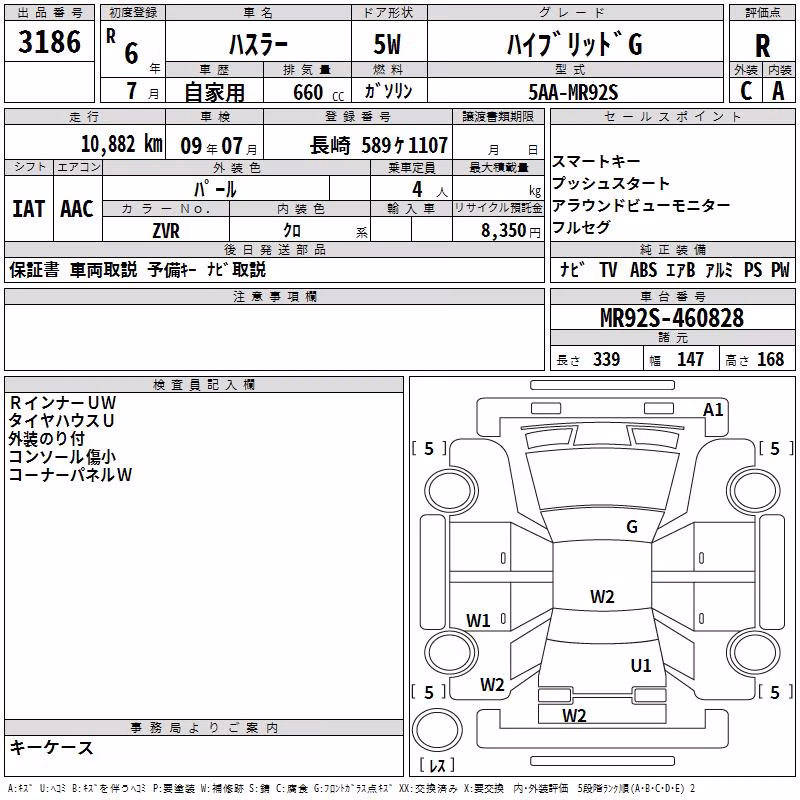This screenshot has height=800, width=800.
Task: Select 車両取説 in later-shipped parts
Action: [x=104, y=269]
